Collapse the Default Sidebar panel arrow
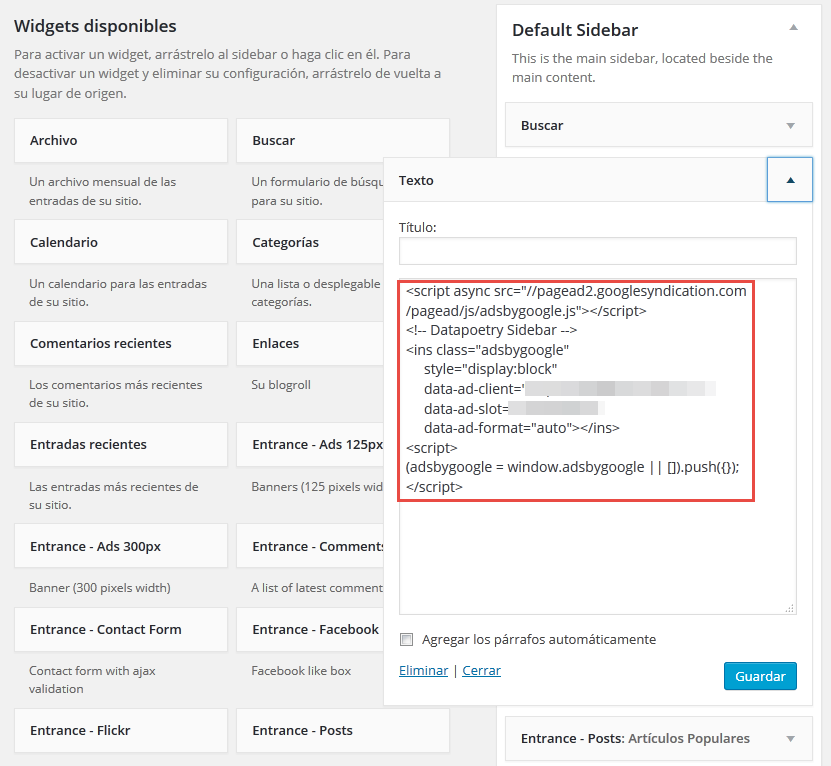 (793, 28)
